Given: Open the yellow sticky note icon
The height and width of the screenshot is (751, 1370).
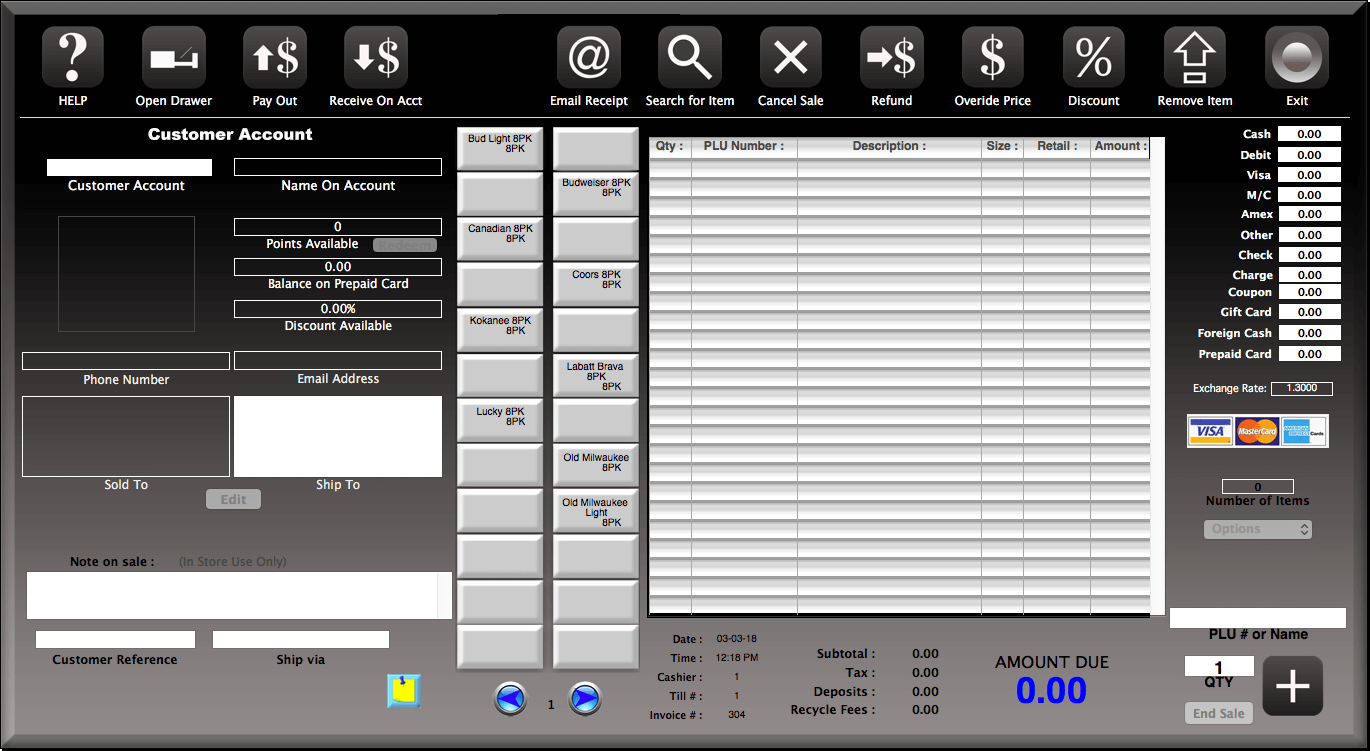Looking at the screenshot, I should 404,691.
